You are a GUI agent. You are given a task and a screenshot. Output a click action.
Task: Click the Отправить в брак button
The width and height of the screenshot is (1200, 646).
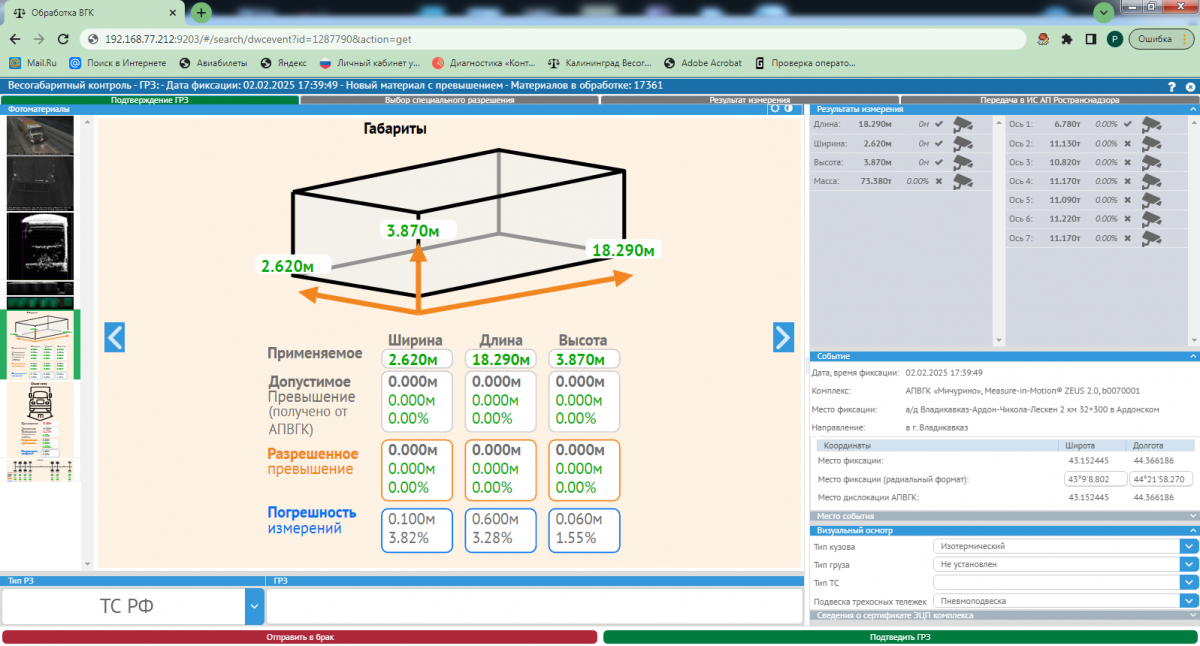pyautogui.click(x=299, y=637)
